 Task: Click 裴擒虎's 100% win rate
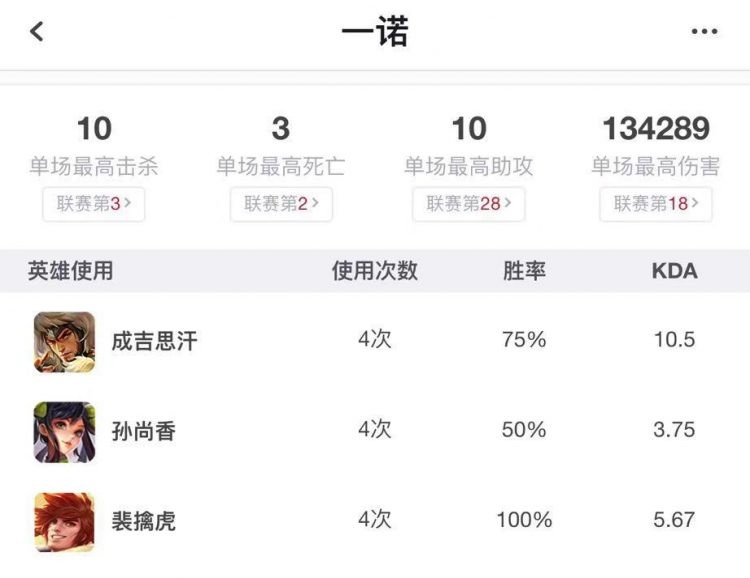[524, 520]
